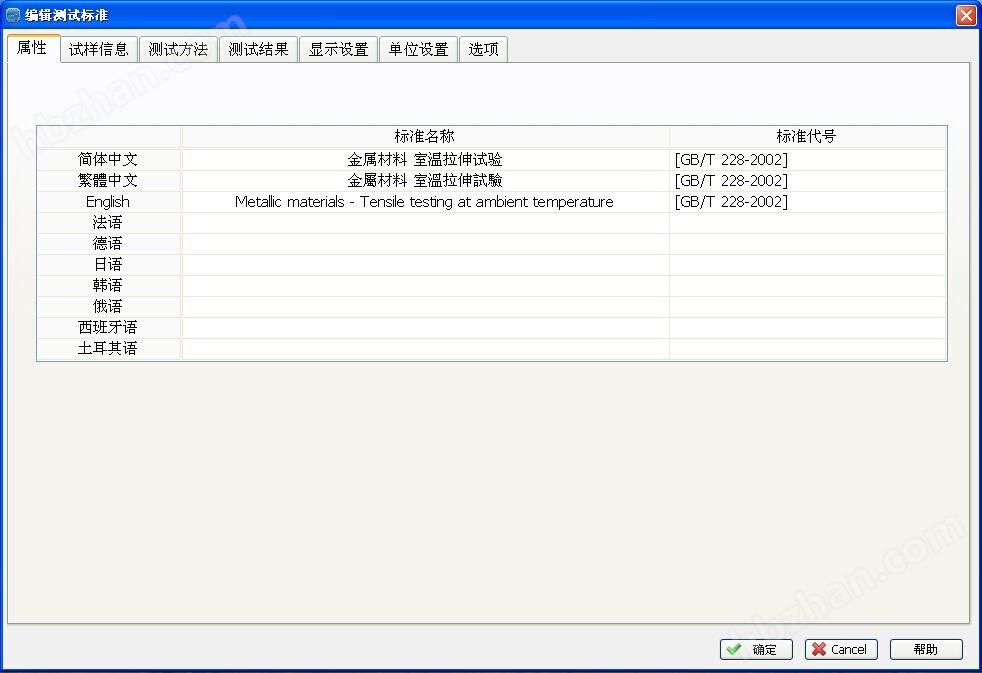Open the 测试方法 tab
Image resolution: width=982 pixels, height=673 pixels.
(x=178, y=49)
